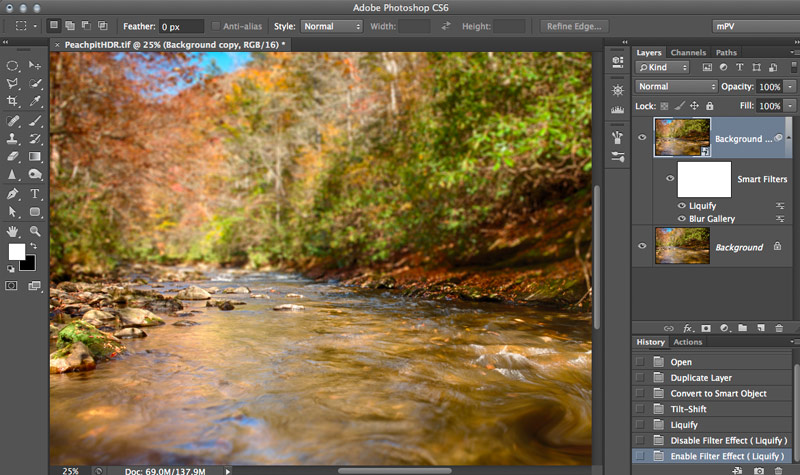Create new snapshot with camera icon

[x=759, y=469]
